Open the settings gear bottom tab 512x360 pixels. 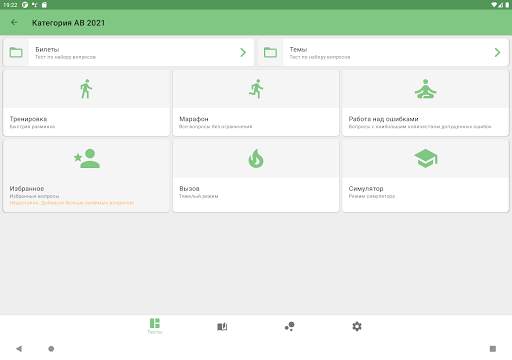[357, 326]
